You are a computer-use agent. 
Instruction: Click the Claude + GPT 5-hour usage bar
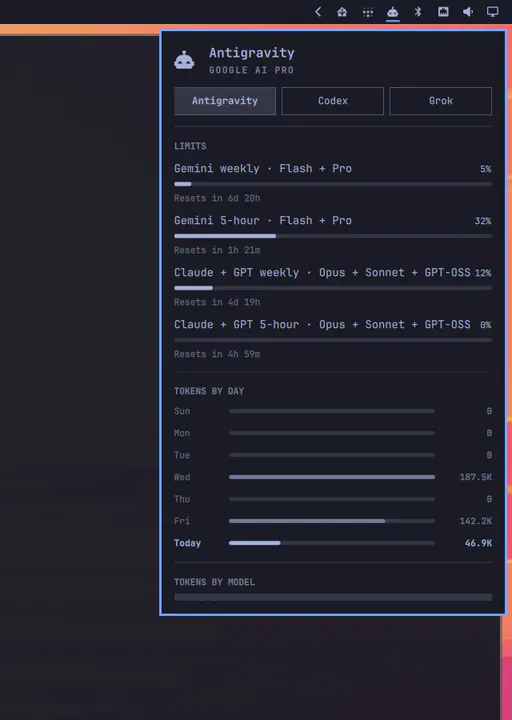click(x=333, y=340)
